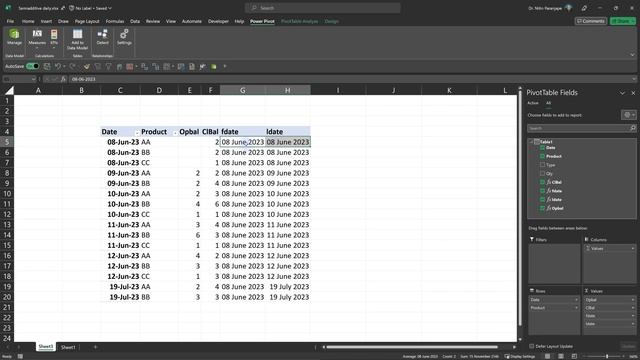Click the insert function fx icon
Image resolution: width=640 pixels, height=360 pixels.
[64, 79]
